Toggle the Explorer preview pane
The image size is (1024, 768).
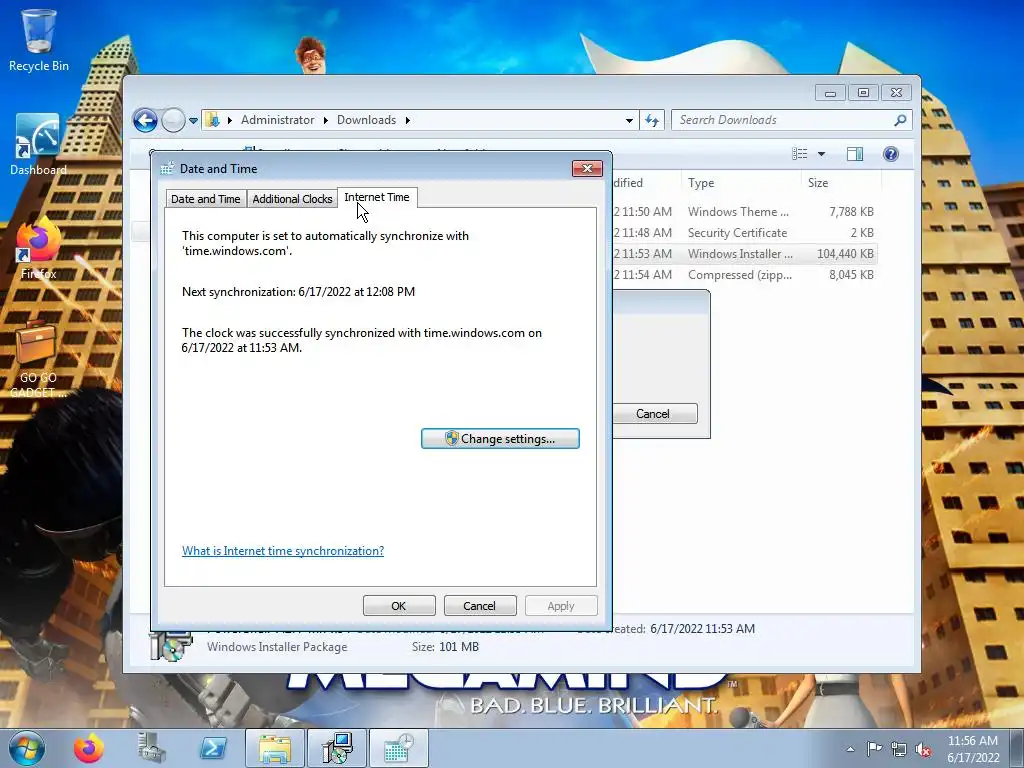click(x=855, y=153)
